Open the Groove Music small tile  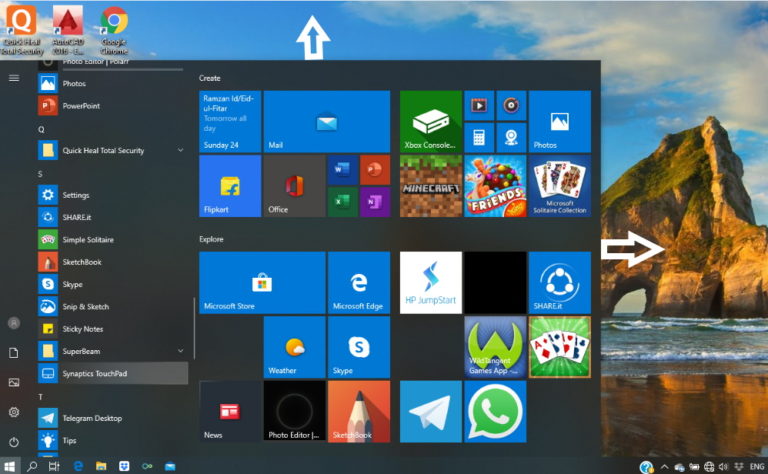click(511, 105)
